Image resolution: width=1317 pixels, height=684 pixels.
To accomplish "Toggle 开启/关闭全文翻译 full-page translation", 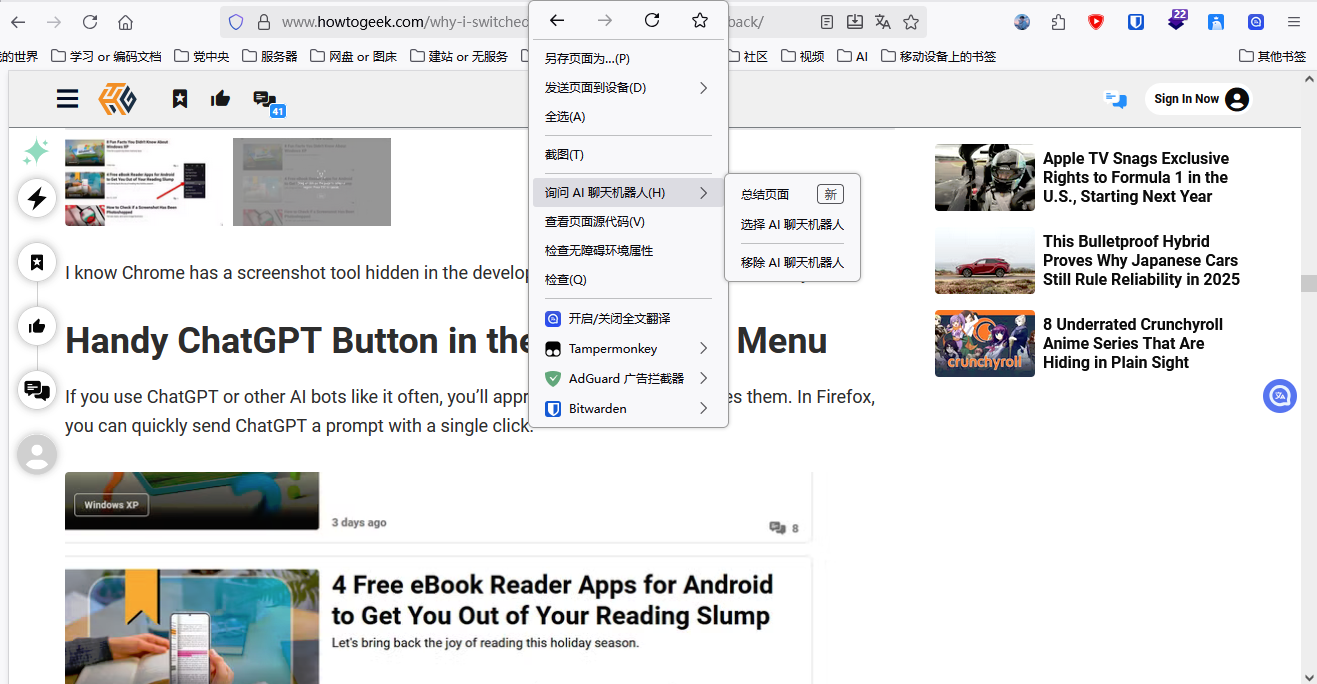I will [619, 319].
